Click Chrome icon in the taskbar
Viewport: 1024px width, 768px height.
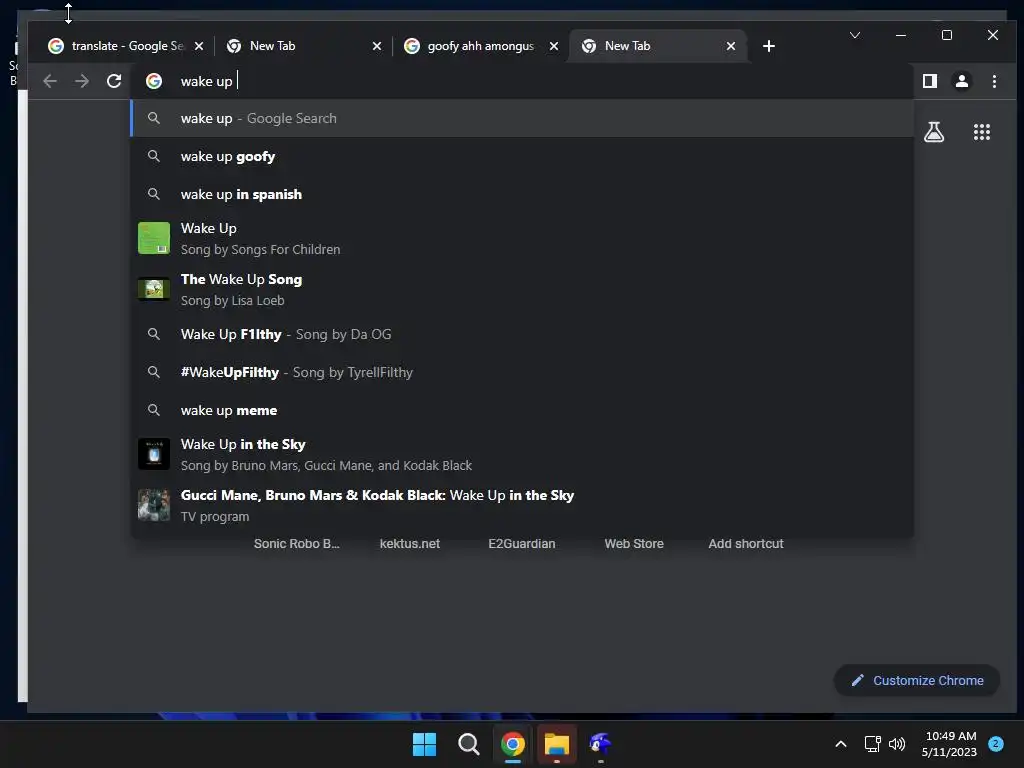coord(513,744)
